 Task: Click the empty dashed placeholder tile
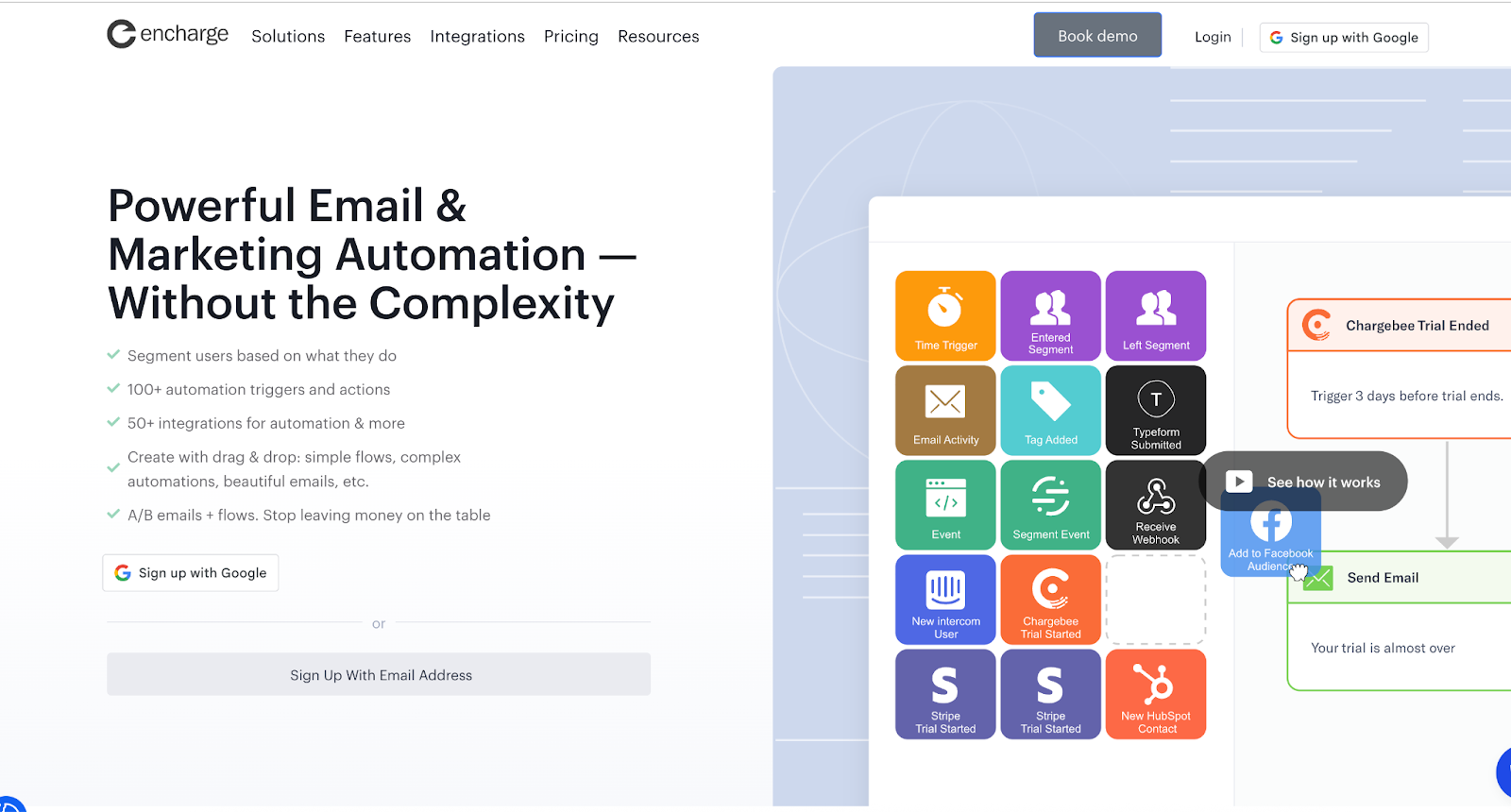point(1156,600)
